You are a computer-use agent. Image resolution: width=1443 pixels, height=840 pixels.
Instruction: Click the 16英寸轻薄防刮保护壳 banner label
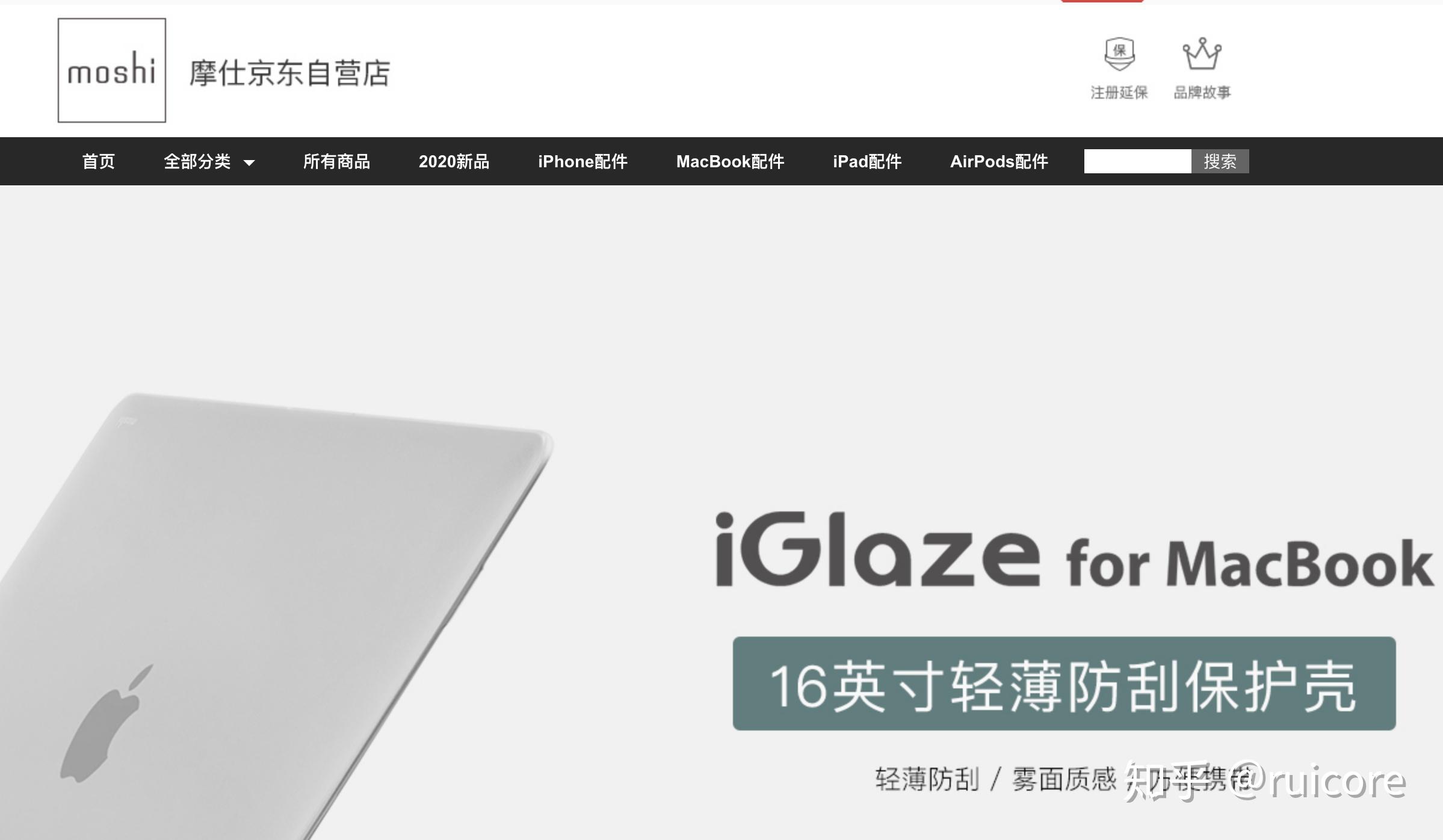[x=1064, y=684]
